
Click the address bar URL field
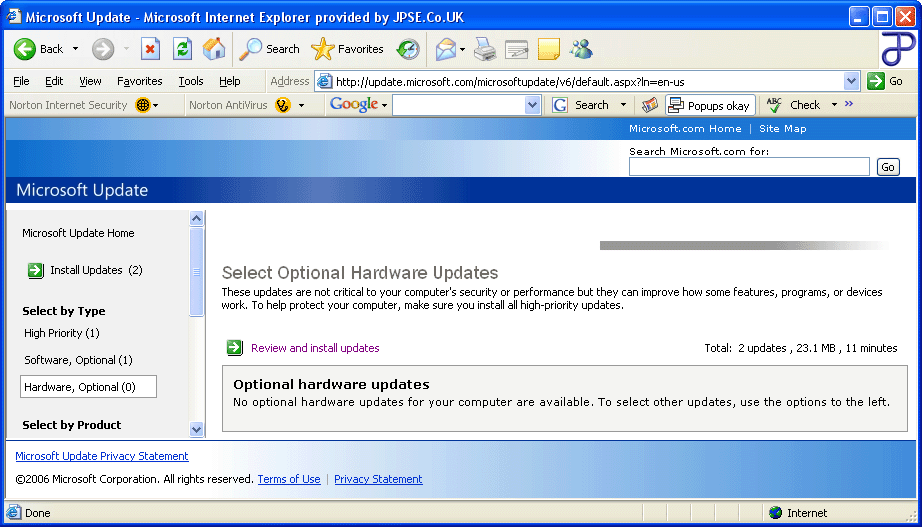point(588,82)
